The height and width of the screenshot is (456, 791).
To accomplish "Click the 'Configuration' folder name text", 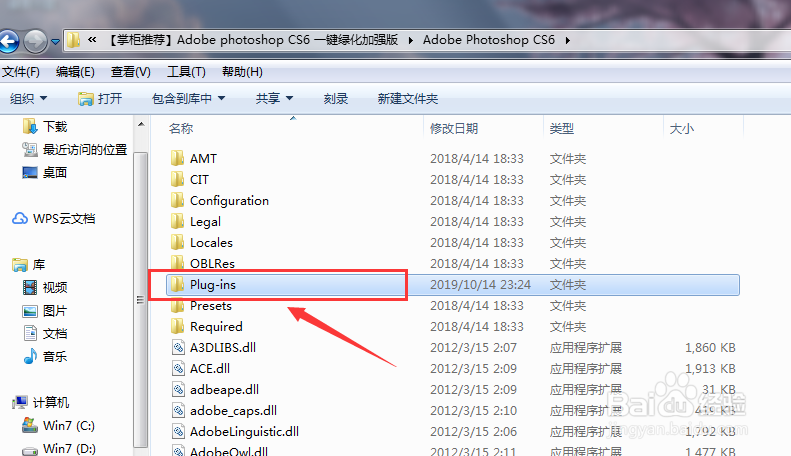I will (x=230, y=201).
